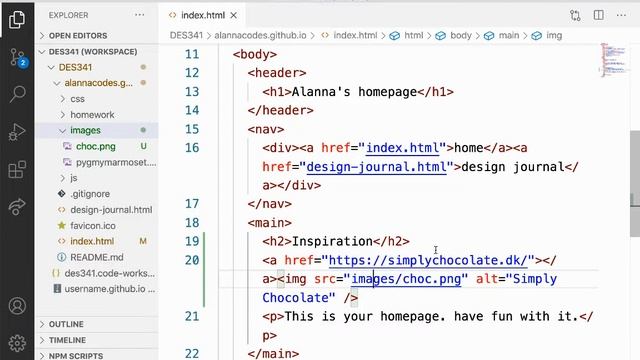Open the Manage settings gear

pyautogui.click(x=17, y=343)
